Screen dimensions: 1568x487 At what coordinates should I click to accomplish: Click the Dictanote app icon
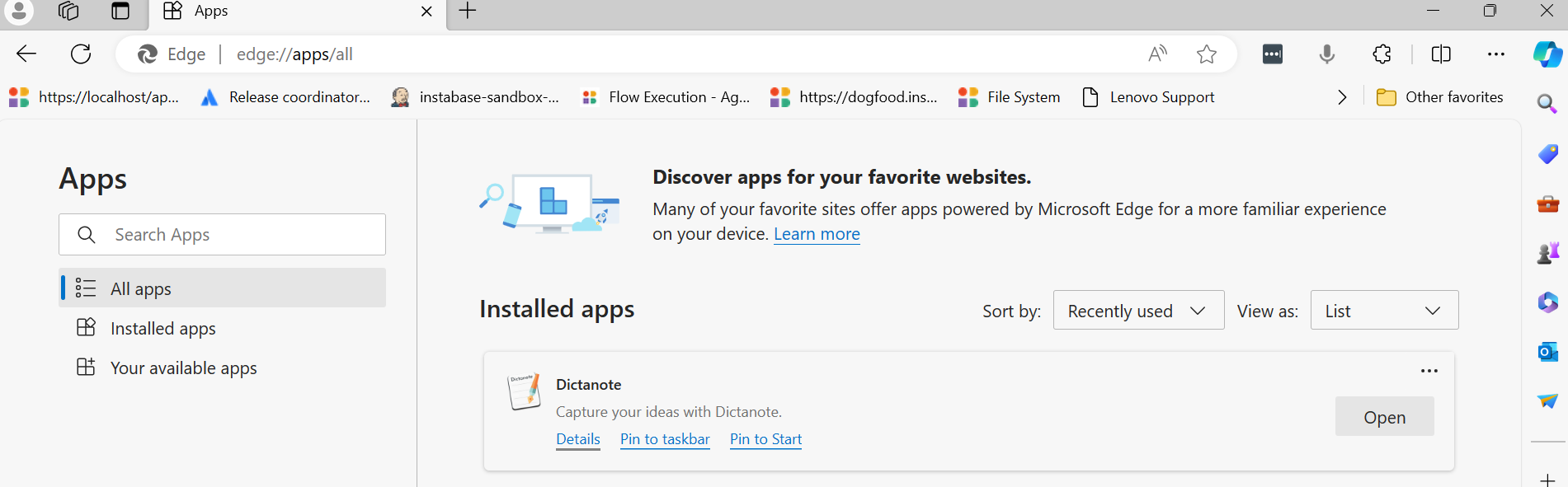pyautogui.click(x=524, y=391)
